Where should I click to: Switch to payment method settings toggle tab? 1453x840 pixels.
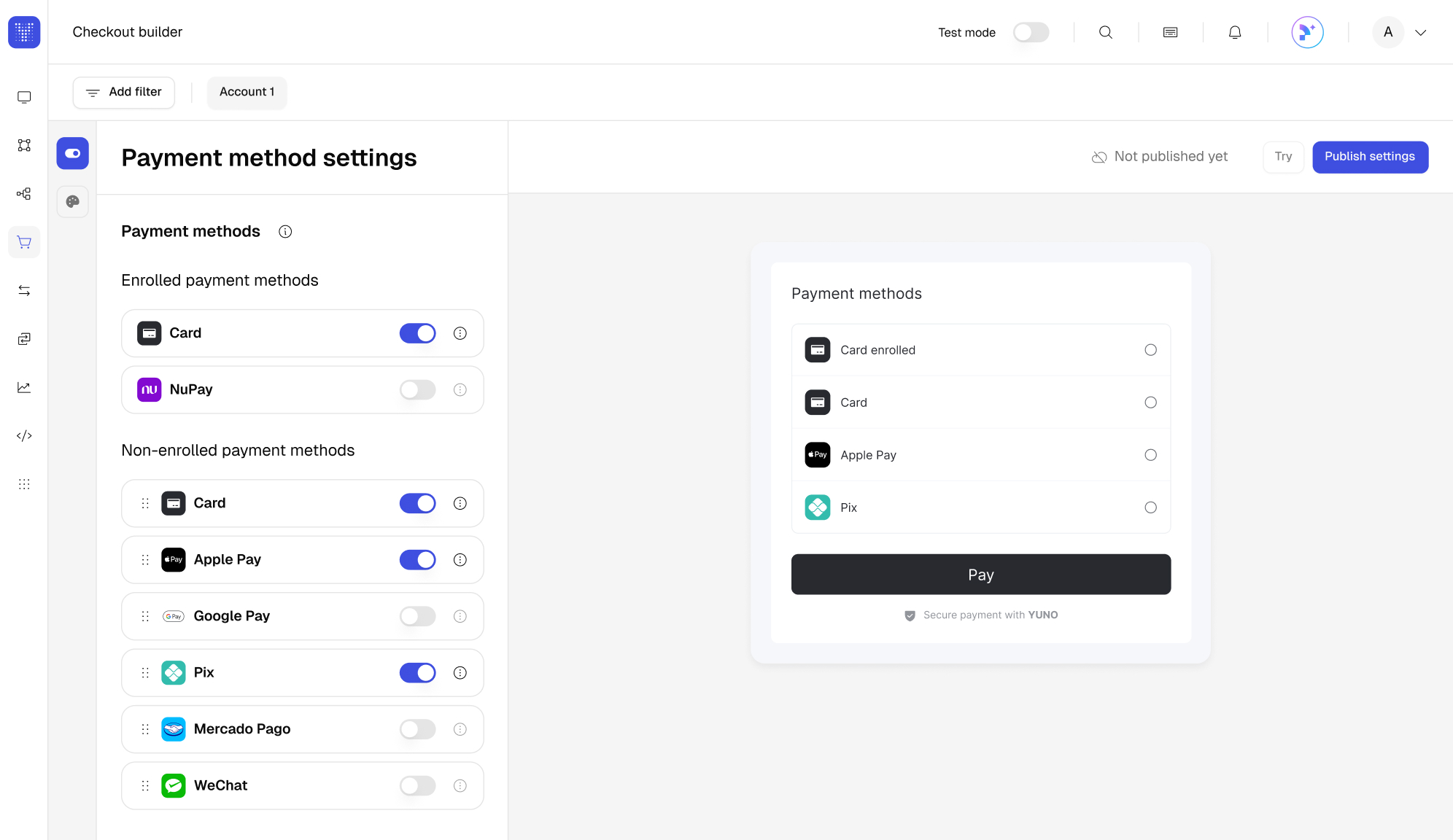coord(72,153)
